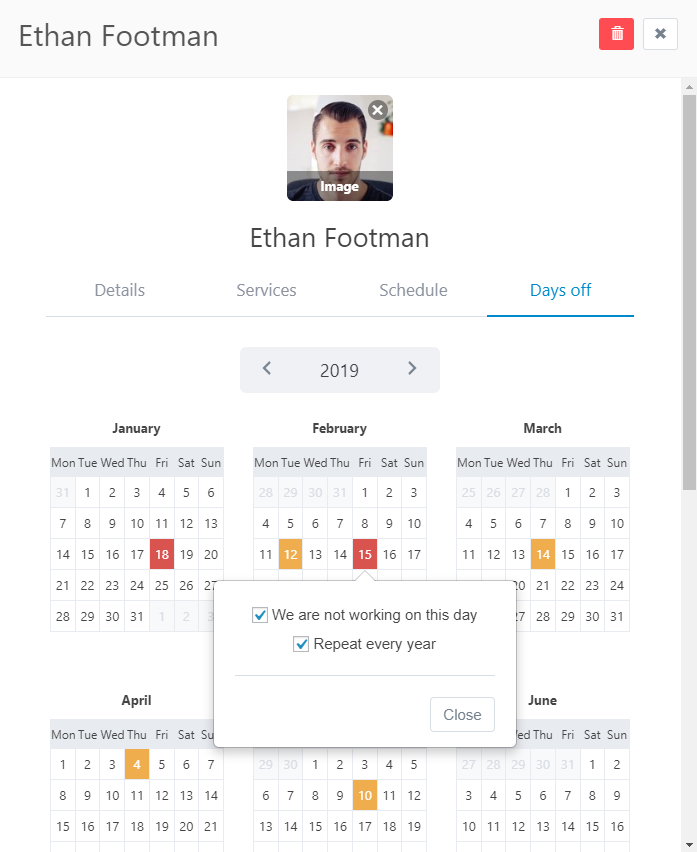
Task: Click the vertical scrollbar thumb
Action: coord(689,290)
